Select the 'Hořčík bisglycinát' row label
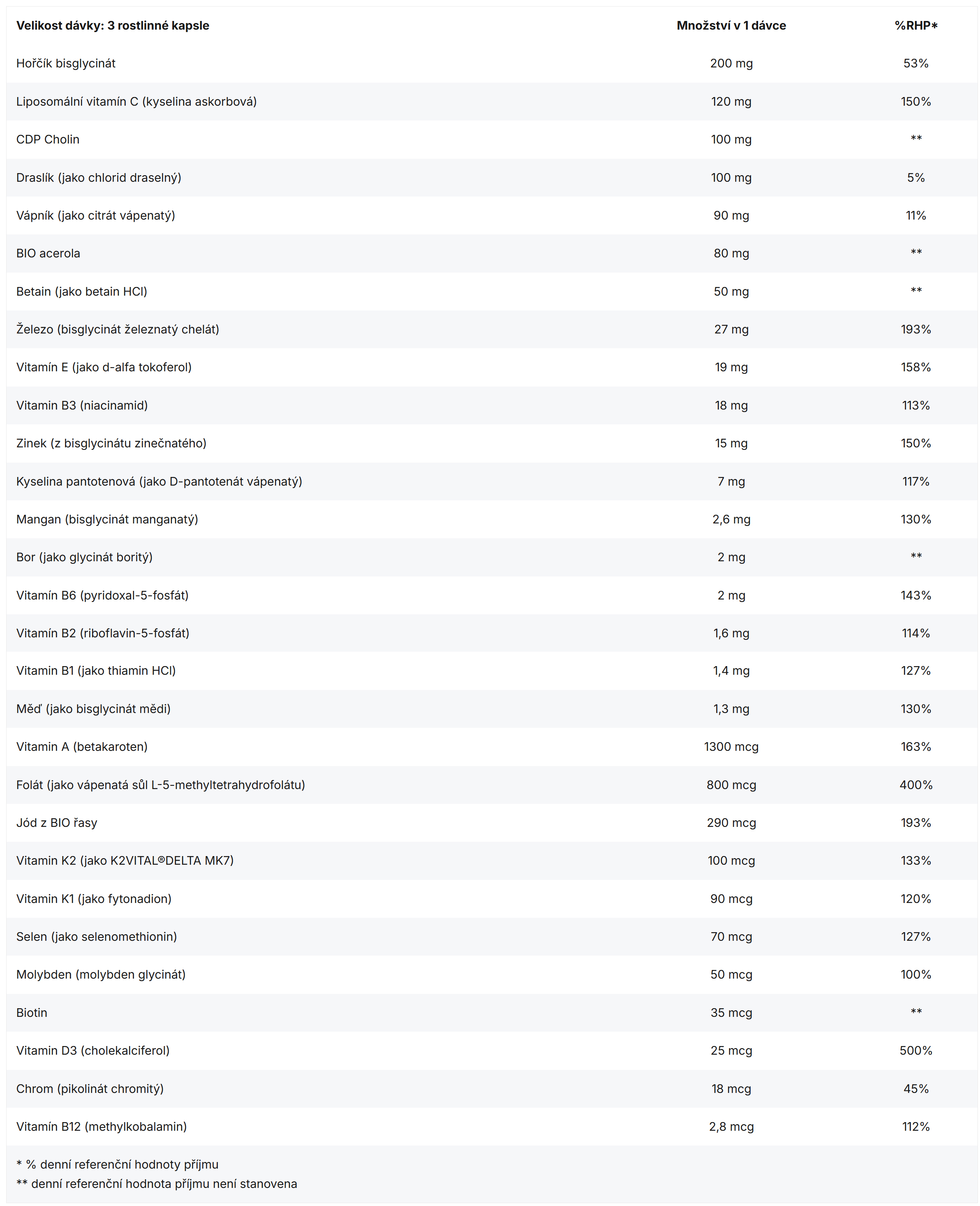 pos(65,63)
